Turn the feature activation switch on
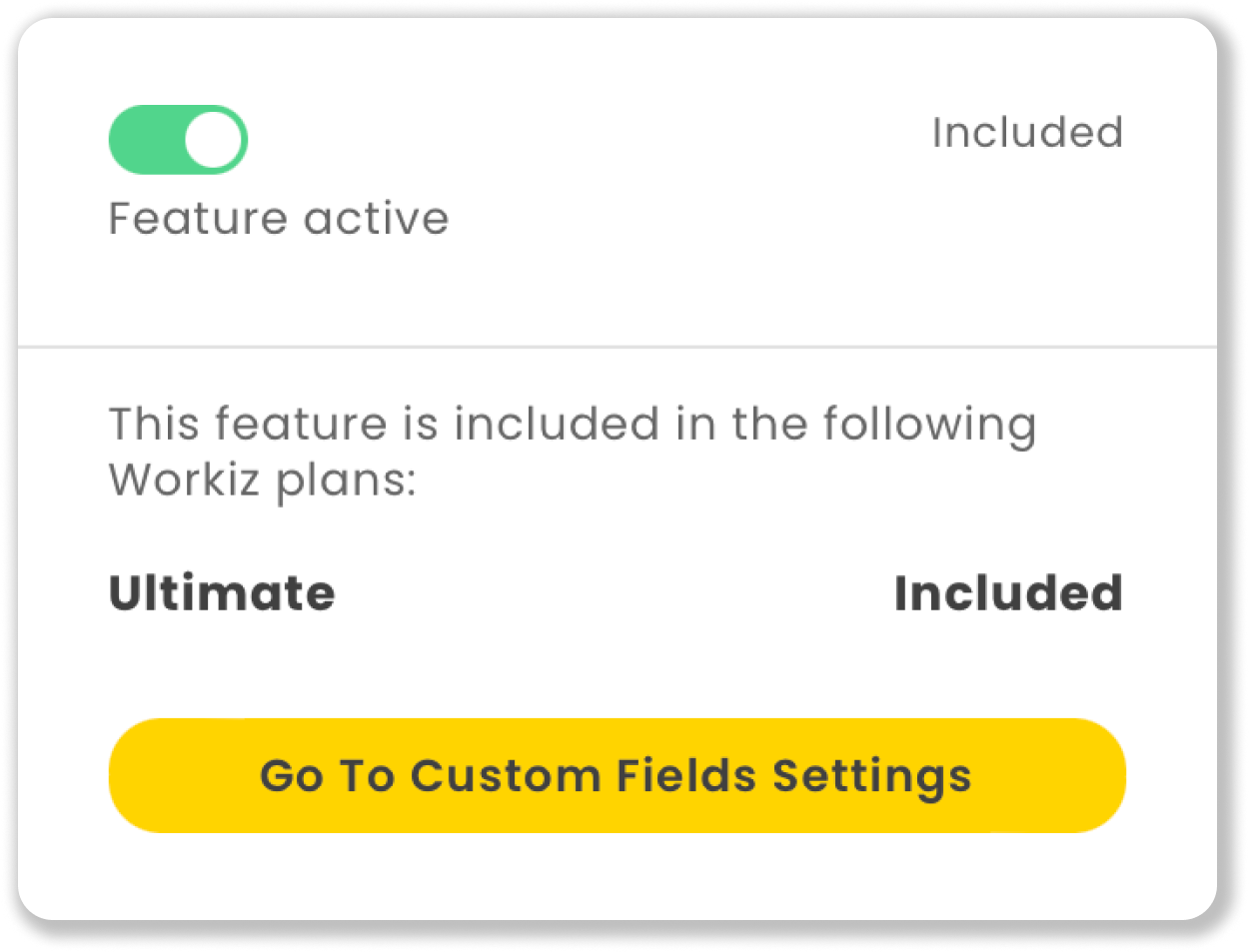The width and height of the screenshot is (1249, 952). (178, 139)
